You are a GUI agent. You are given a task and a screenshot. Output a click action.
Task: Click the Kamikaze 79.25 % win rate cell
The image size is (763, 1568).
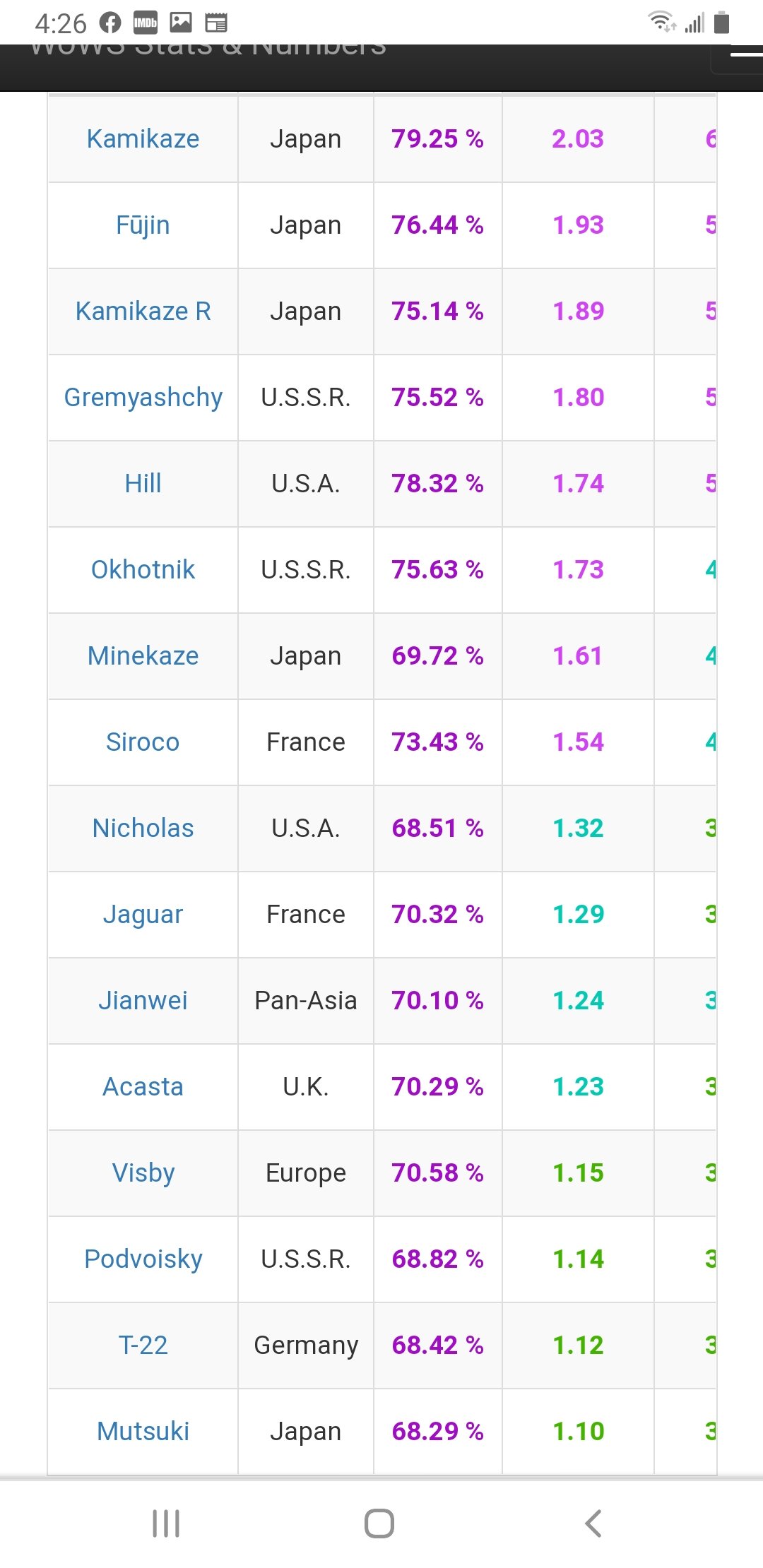click(437, 139)
